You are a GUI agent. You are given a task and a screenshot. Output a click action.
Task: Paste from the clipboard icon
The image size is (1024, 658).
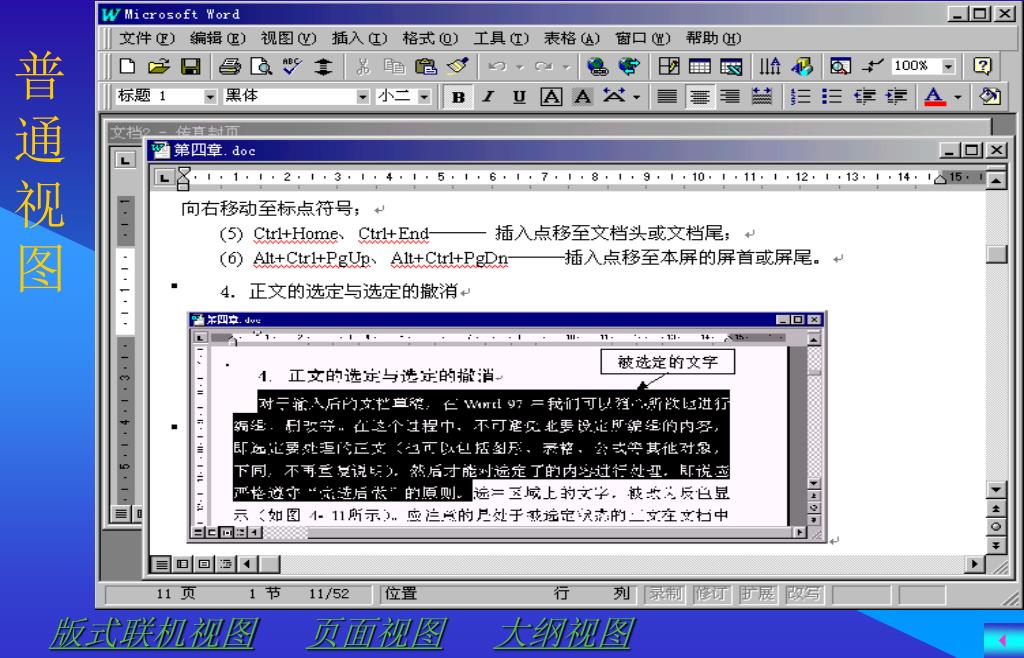(426, 66)
